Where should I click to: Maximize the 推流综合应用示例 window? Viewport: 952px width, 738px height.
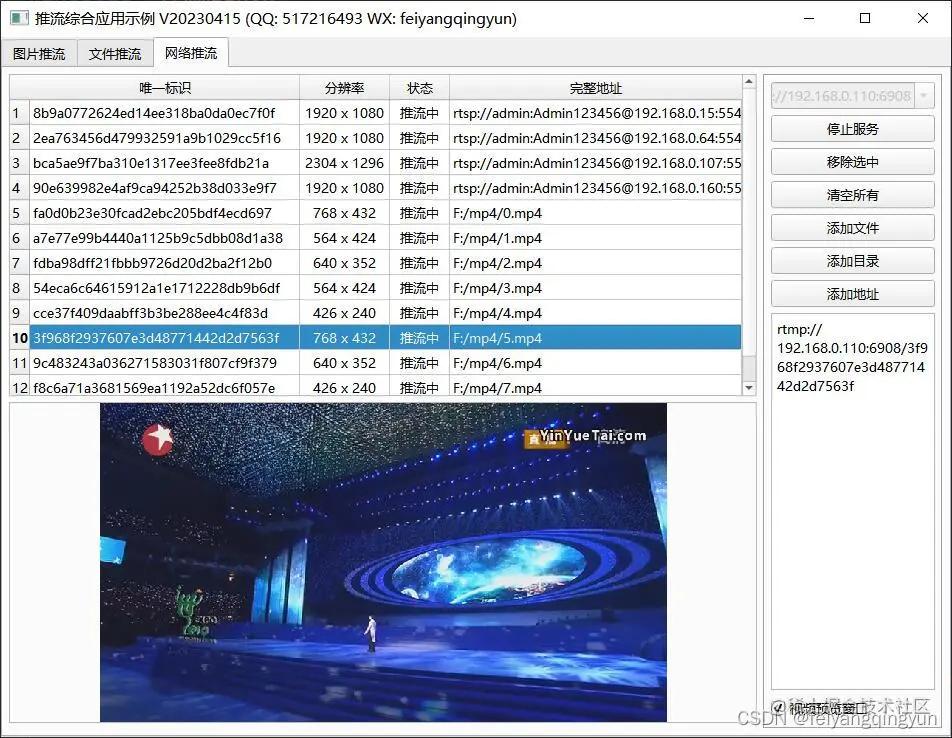[x=865, y=18]
